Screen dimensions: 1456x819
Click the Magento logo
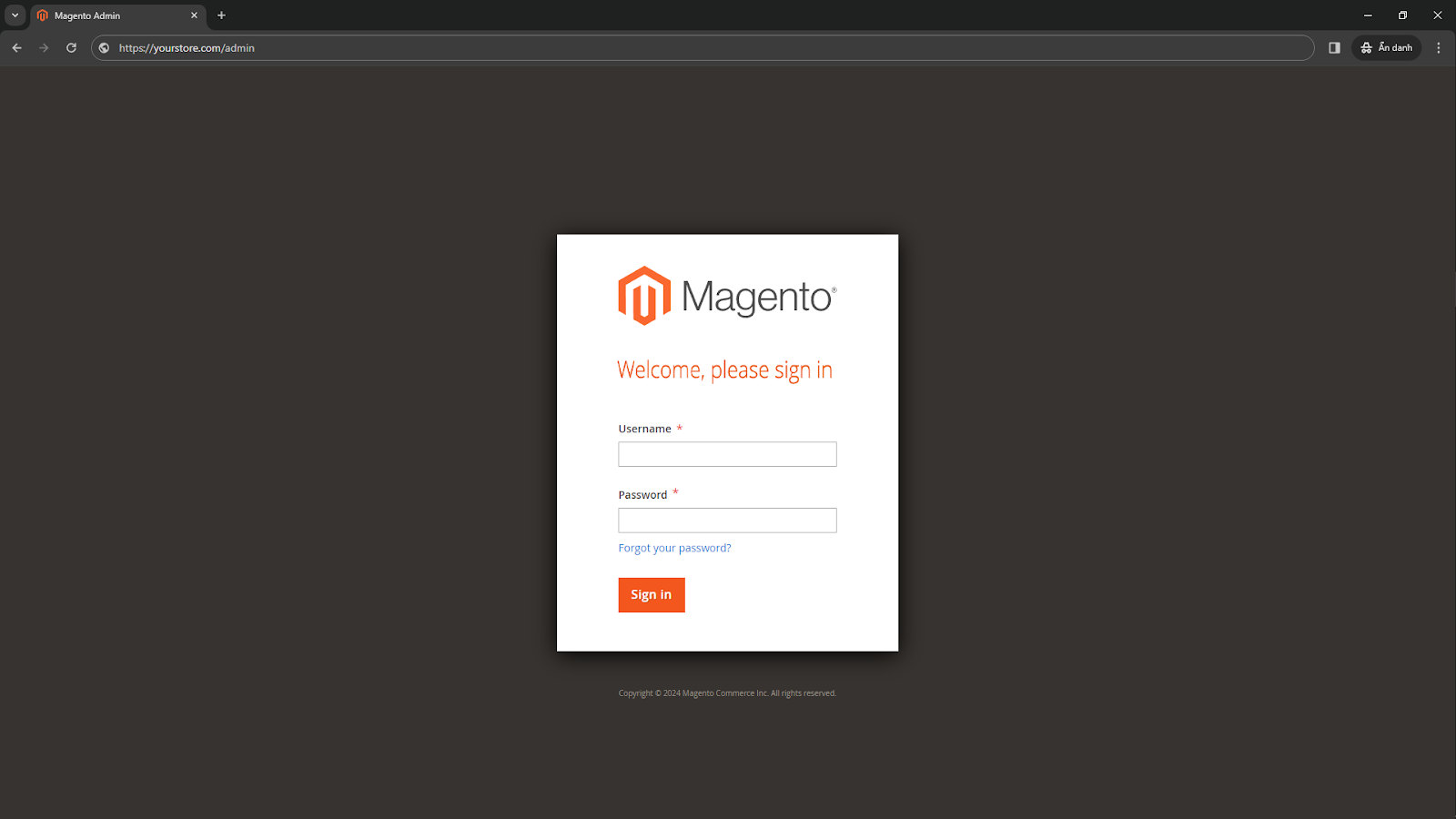[x=727, y=296]
